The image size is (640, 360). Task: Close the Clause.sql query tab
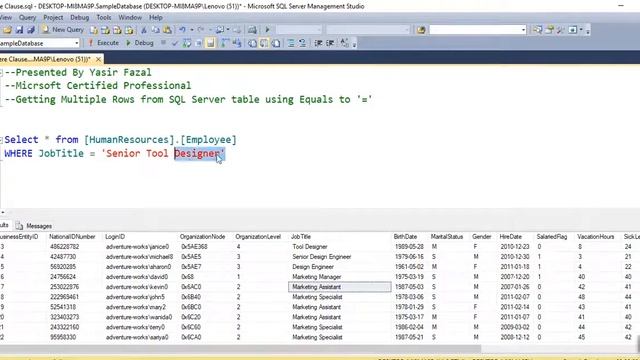click(98, 60)
